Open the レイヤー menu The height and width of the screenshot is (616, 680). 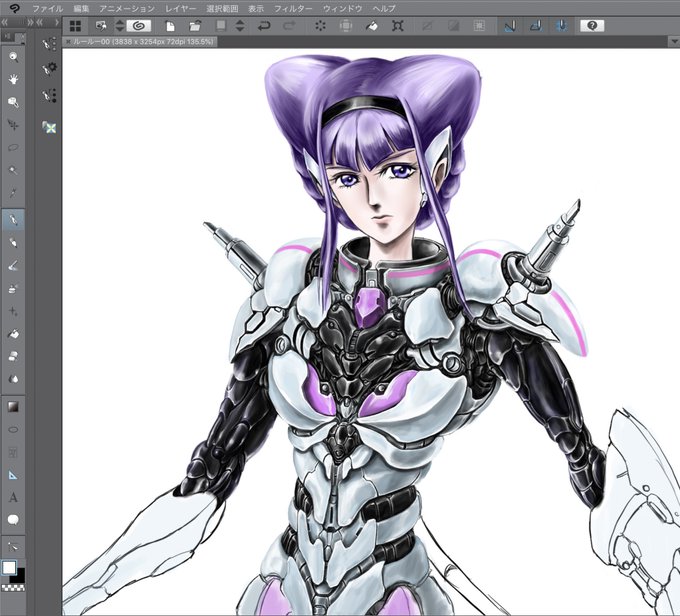click(180, 8)
